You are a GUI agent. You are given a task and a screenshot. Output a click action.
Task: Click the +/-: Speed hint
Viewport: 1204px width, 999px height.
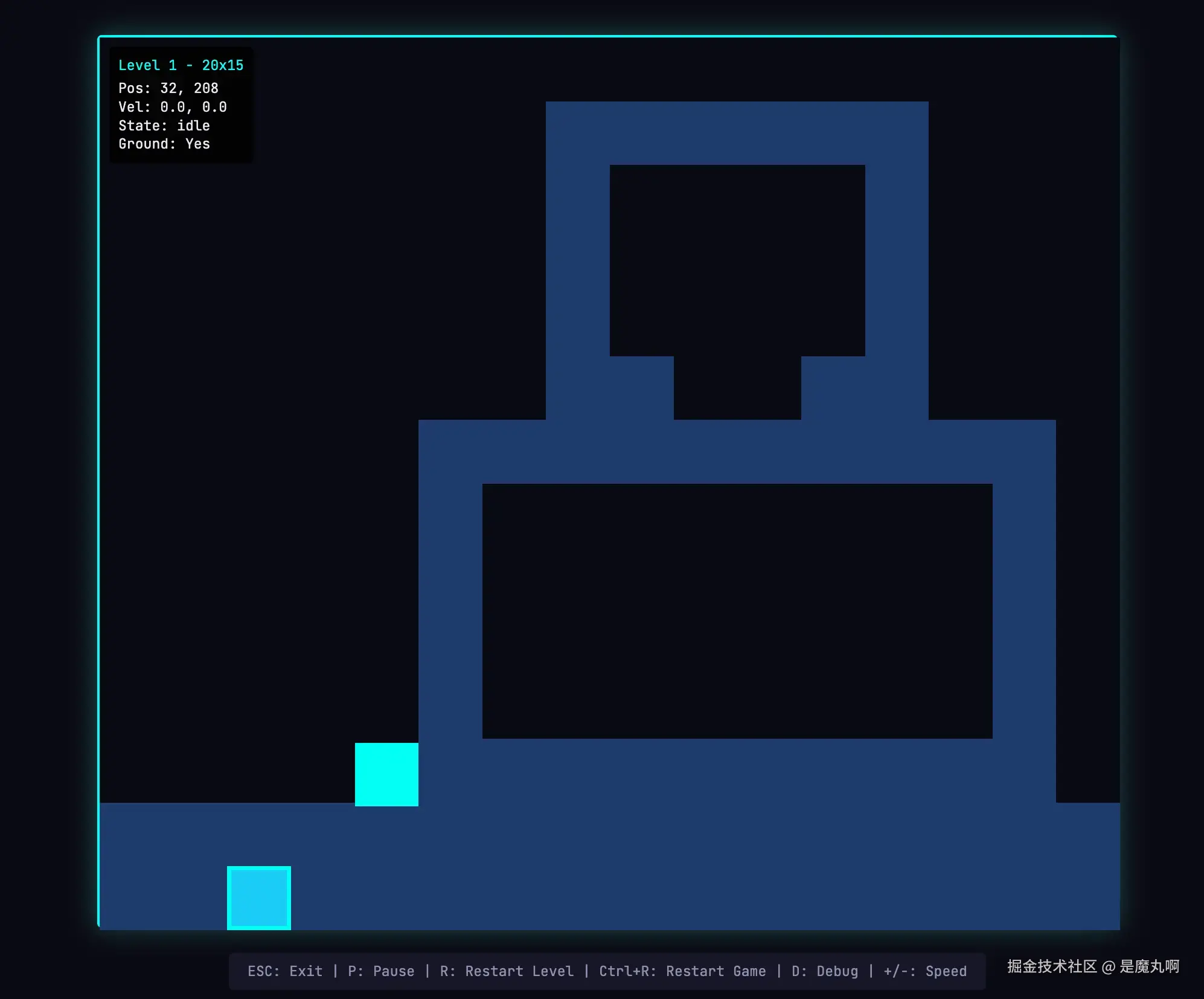point(924,971)
